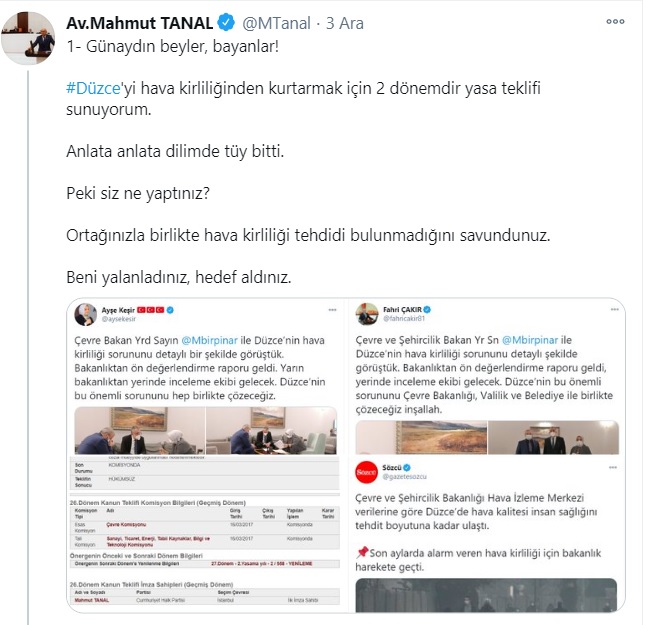The image size is (649, 625).
Task: Open more options on the Sözcü tweet
Action: coord(613,467)
